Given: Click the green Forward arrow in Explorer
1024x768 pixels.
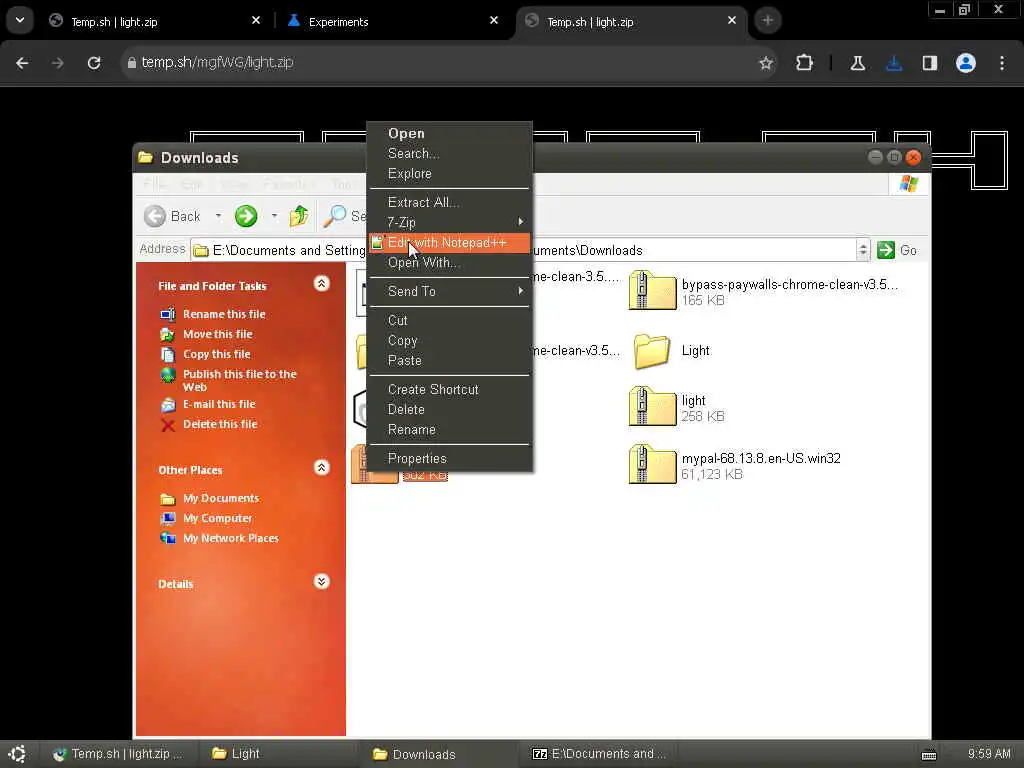Looking at the screenshot, I should pyautogui.click(x=246, y=216).
